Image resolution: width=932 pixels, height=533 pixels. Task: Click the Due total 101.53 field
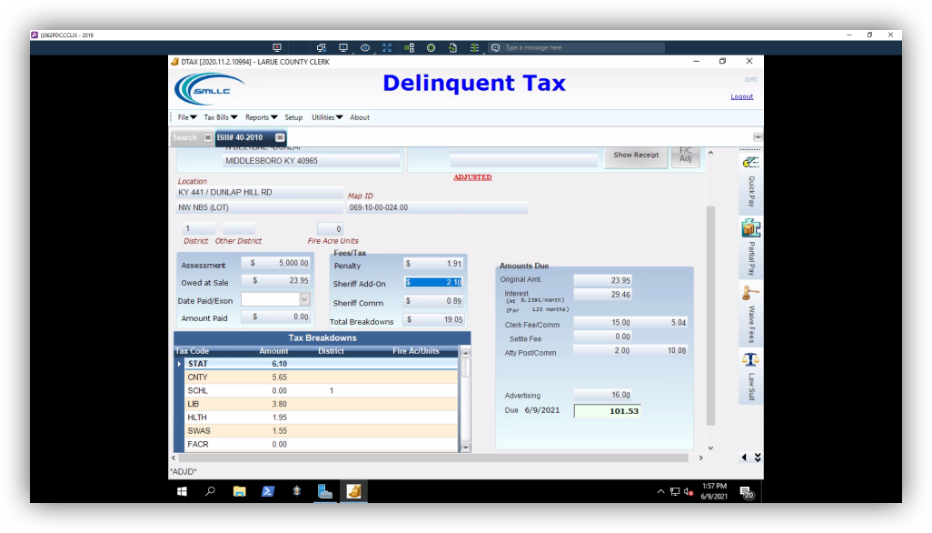click(607, 411)
